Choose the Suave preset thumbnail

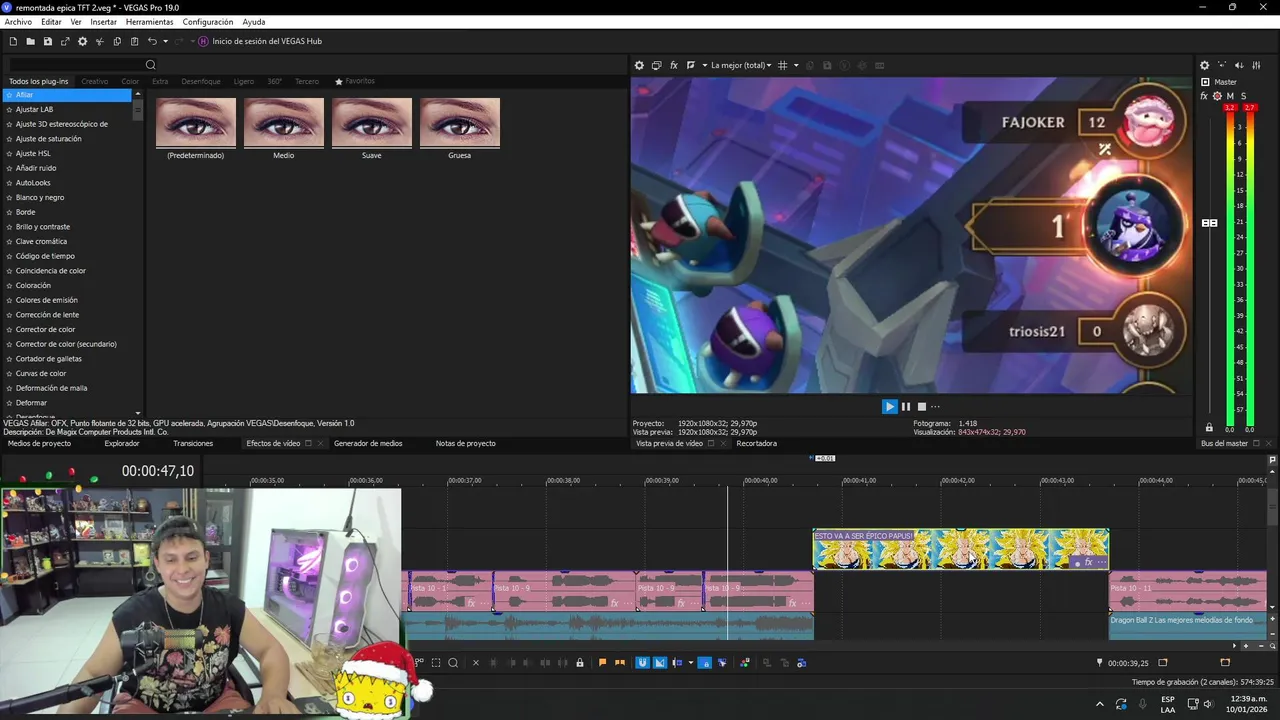tap(372, 122)
